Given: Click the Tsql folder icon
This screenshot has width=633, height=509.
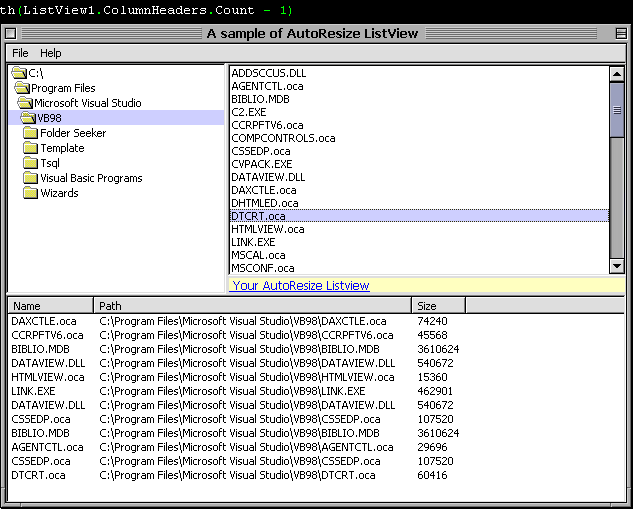Looking at the screenshot, I should (31, 163).
